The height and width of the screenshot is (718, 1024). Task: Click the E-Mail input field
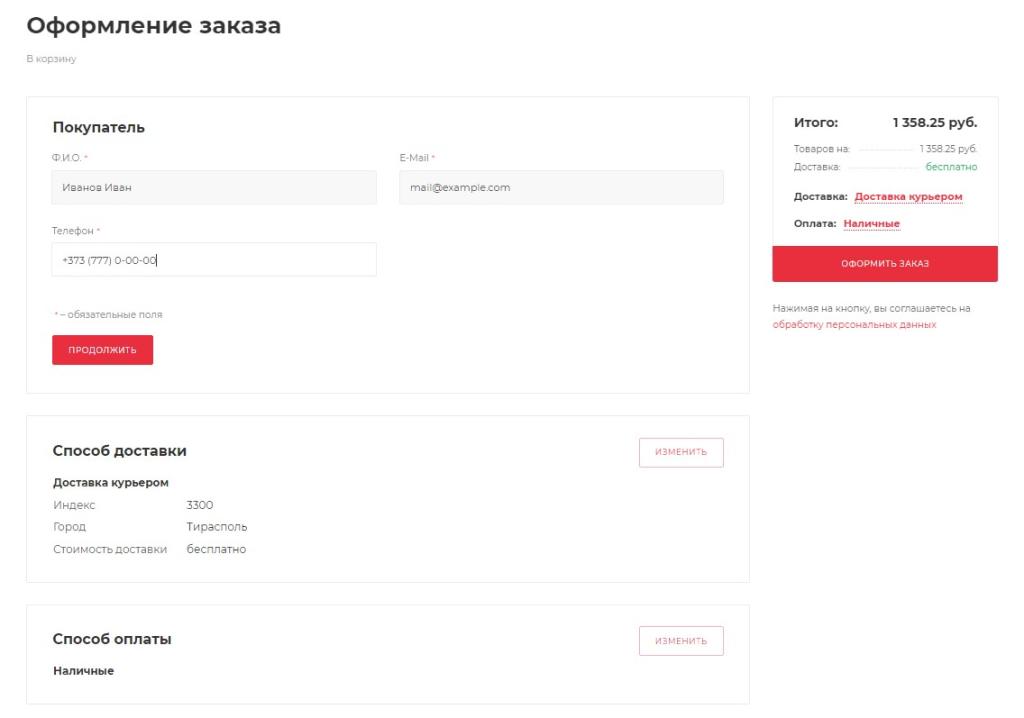[560, 187]
